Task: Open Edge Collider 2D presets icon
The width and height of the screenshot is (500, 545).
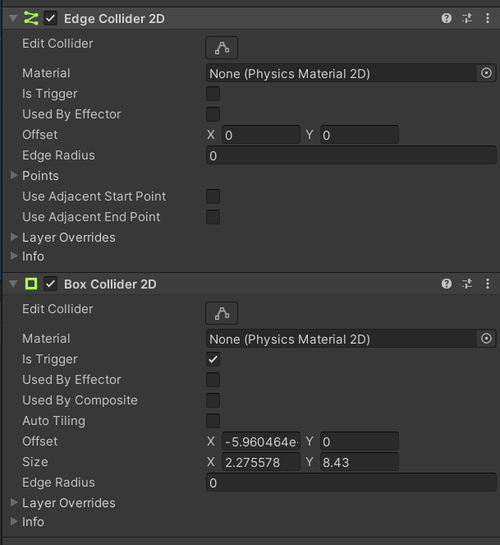Action: [x=467, y=18]
